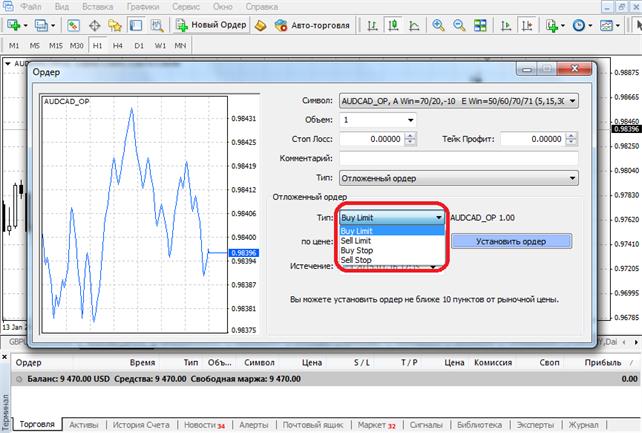This screenshot has width=642, height=433.
Task: Choose Buy Stop from the type list
Action: click(357, 251)
